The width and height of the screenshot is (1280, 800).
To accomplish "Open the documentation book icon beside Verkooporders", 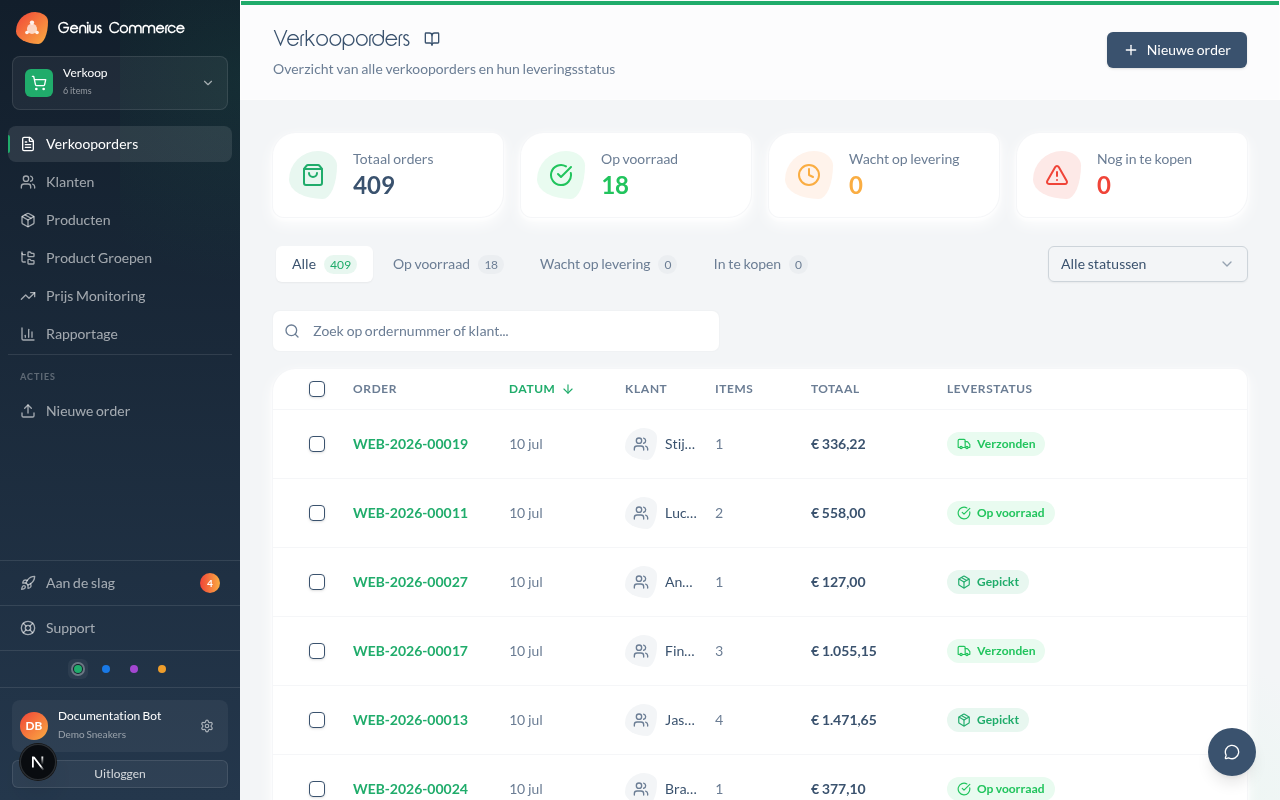I will (x=432, y=39).
